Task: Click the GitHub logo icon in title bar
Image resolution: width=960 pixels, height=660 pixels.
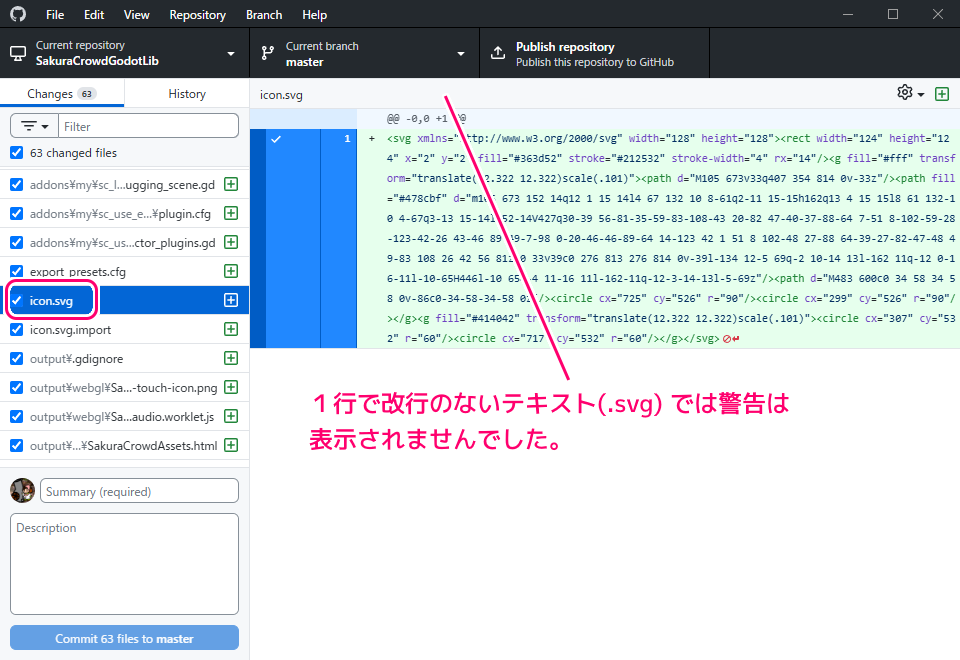Action: pos(18,15)
